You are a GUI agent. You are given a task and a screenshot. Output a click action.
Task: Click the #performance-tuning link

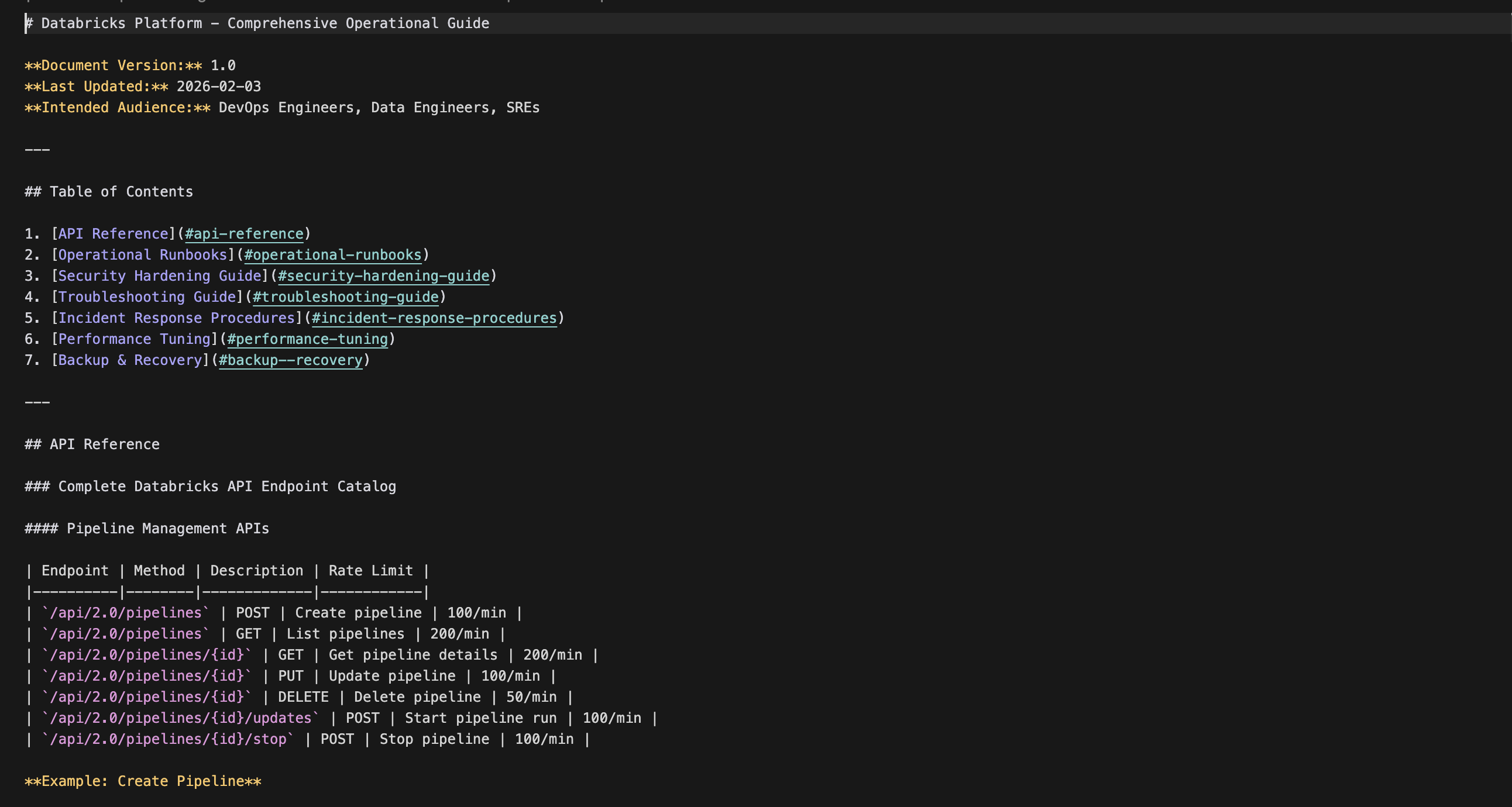[x=307, y=340]
